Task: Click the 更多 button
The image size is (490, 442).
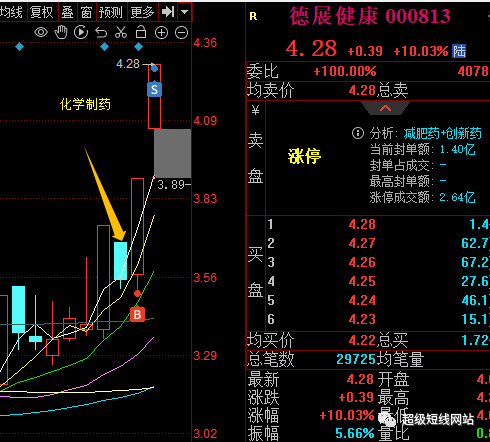Action: coord(142,12)
